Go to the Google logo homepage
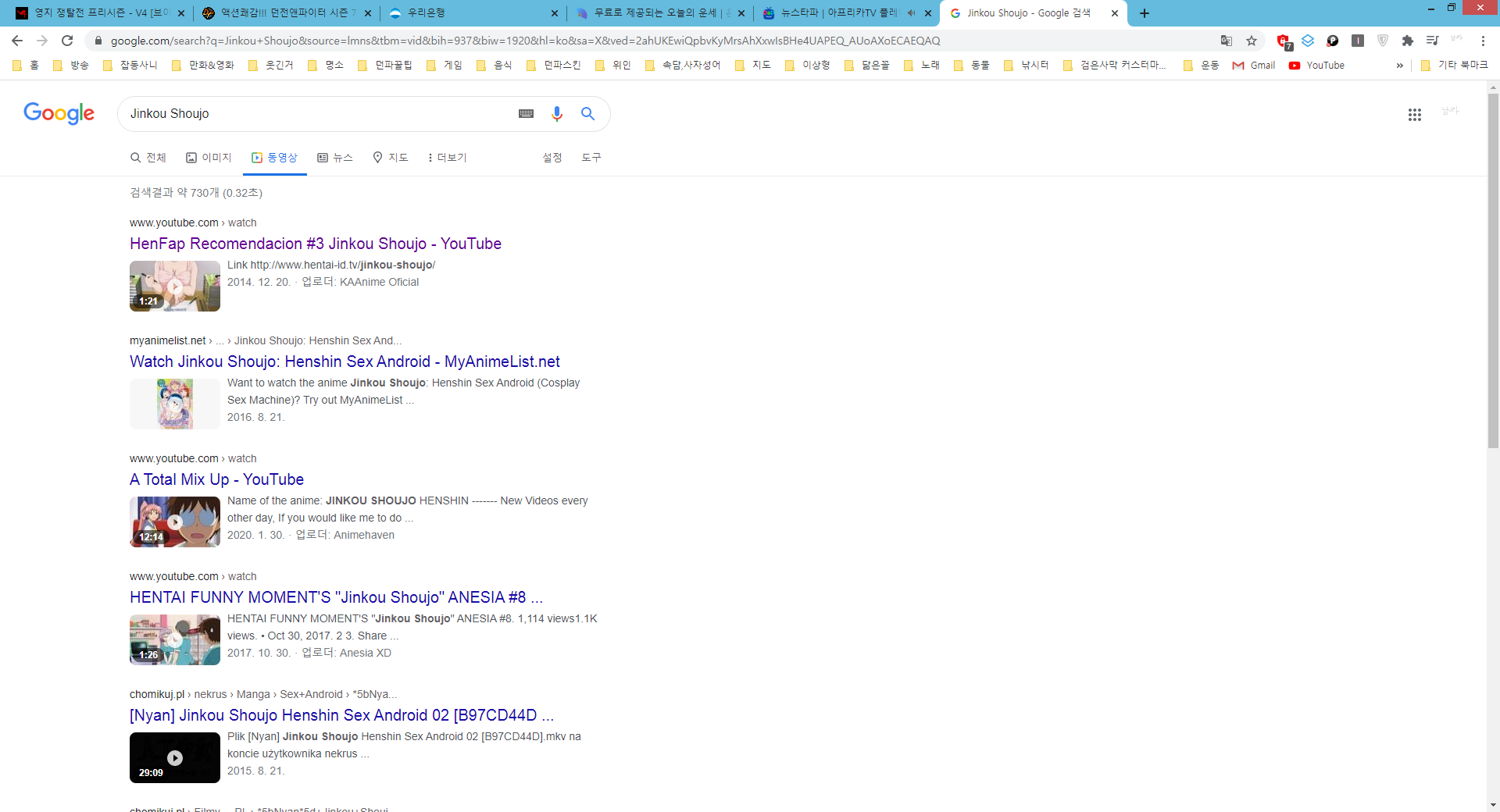Image resolution: width=1500 pixels, height=812 pixels. tap(59, 113)
